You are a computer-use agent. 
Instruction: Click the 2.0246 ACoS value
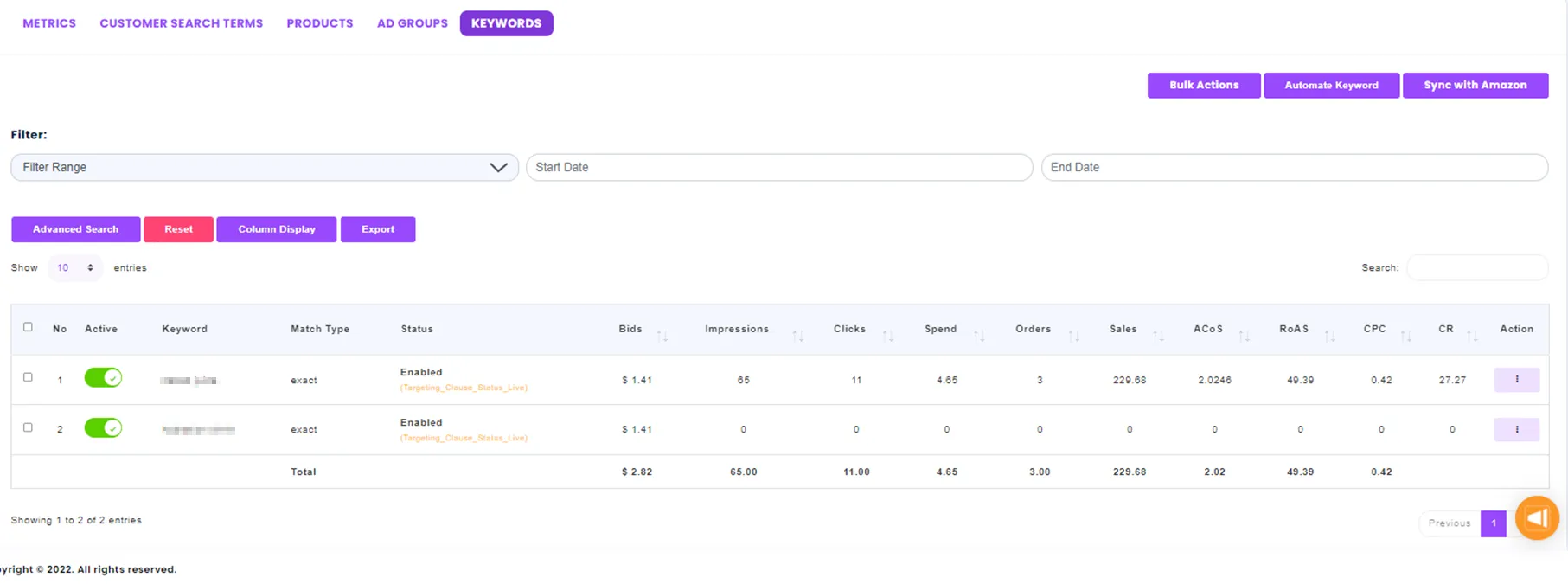(1214, 380)
